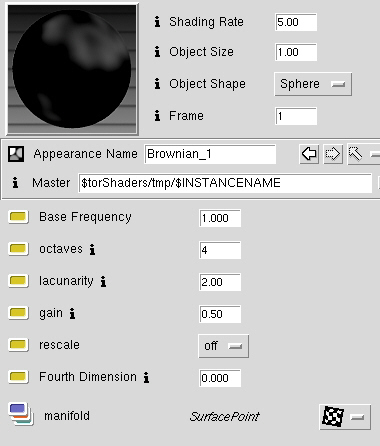The width and height of the screenshot is (380, 446).
Task: Click the Fourth Dimension value field
Action: pos(220,378)
